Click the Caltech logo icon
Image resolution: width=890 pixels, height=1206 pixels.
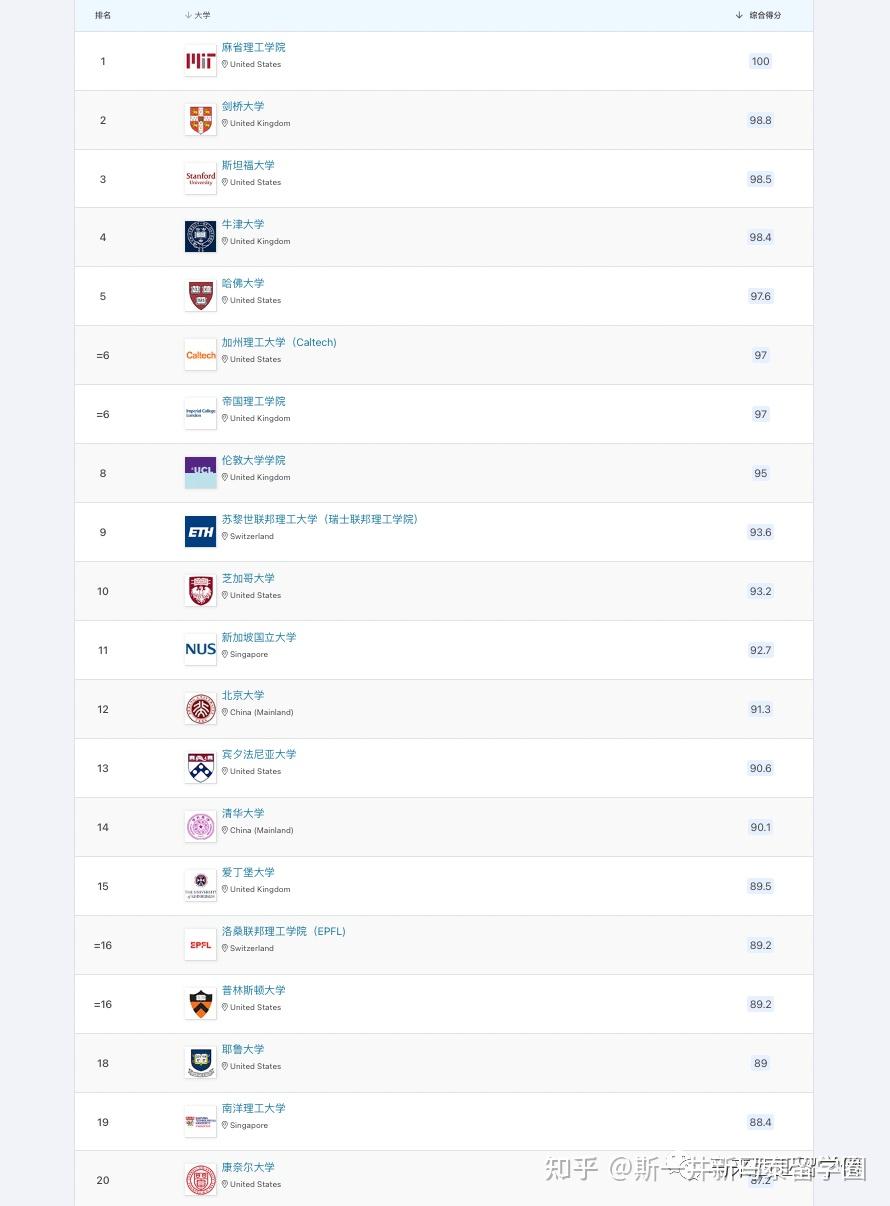pos(200,355)
